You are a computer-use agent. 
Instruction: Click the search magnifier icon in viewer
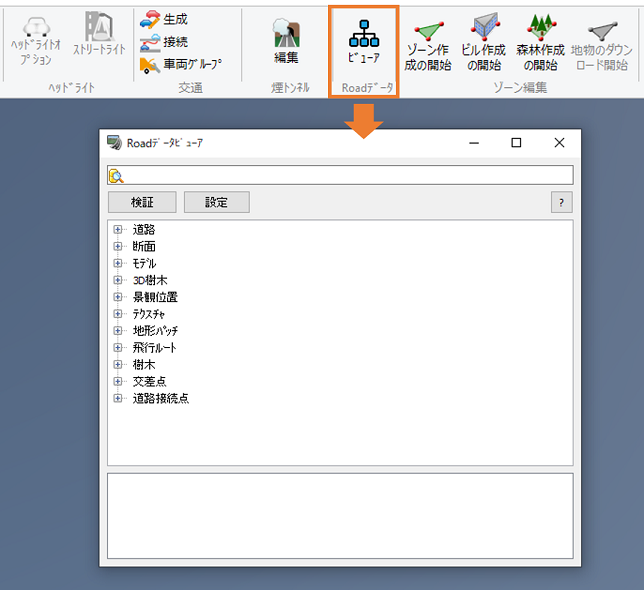pyautogui.click(x=116, y=176)
